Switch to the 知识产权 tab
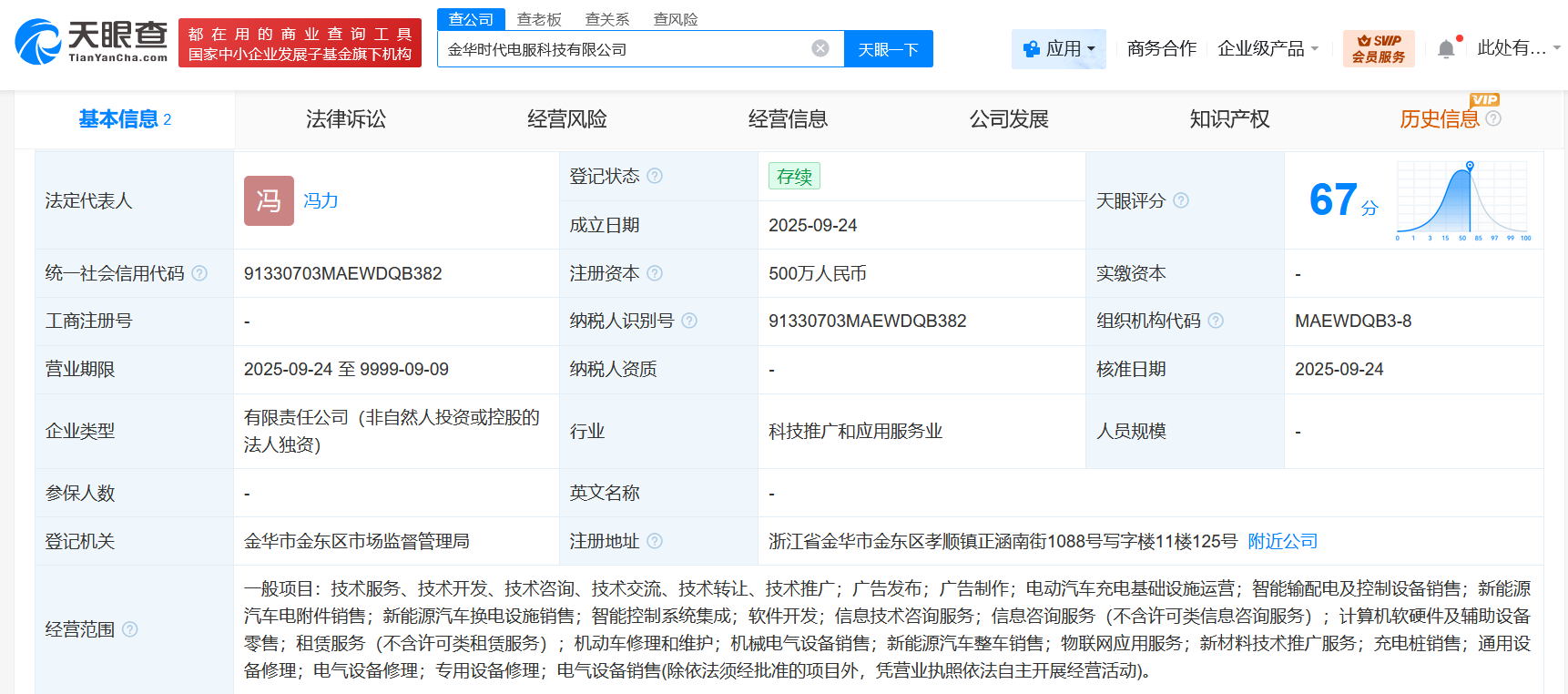Image resolution: width=1568 pixels, height=694 pixels. (x=1229, y=119)
